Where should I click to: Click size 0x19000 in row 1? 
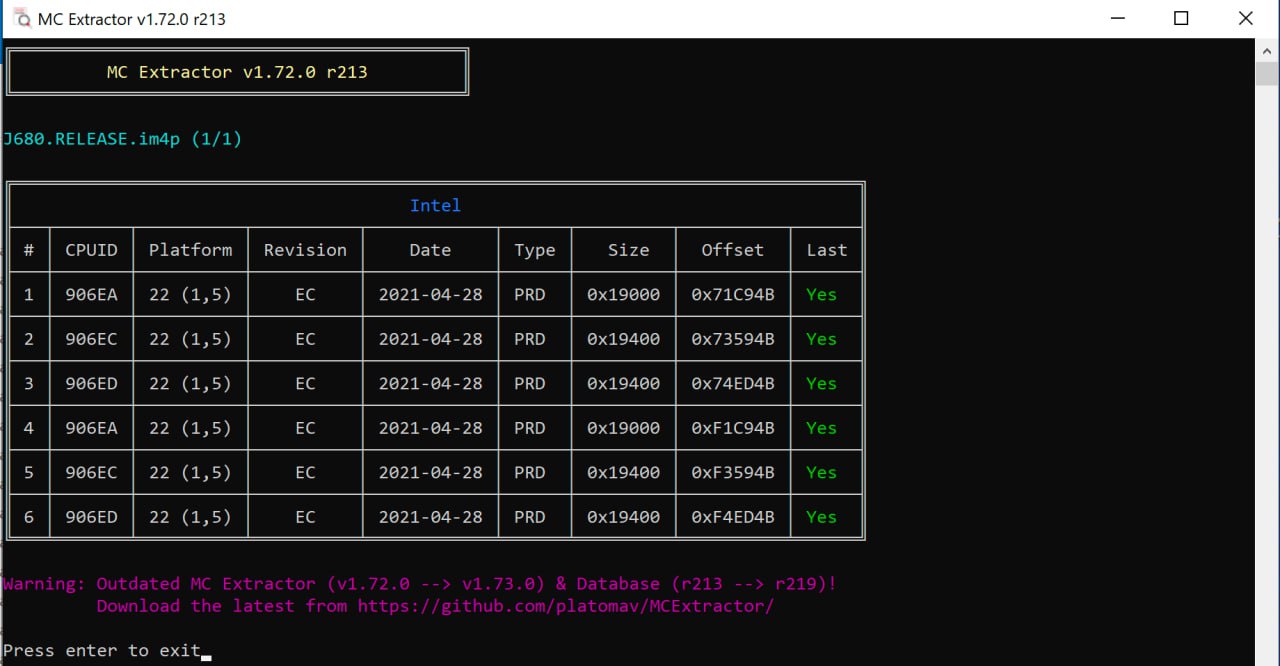623,295
